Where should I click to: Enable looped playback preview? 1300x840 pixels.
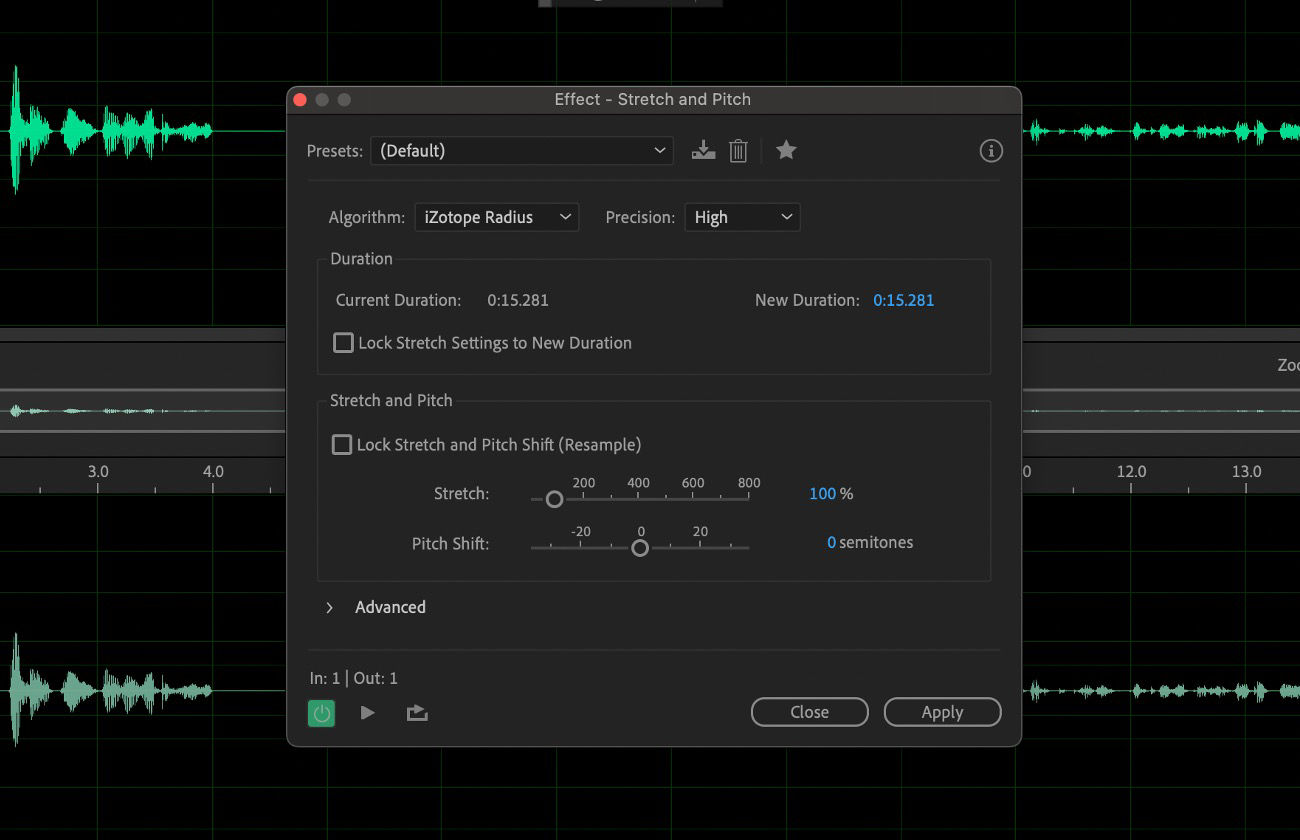[417, 712]
